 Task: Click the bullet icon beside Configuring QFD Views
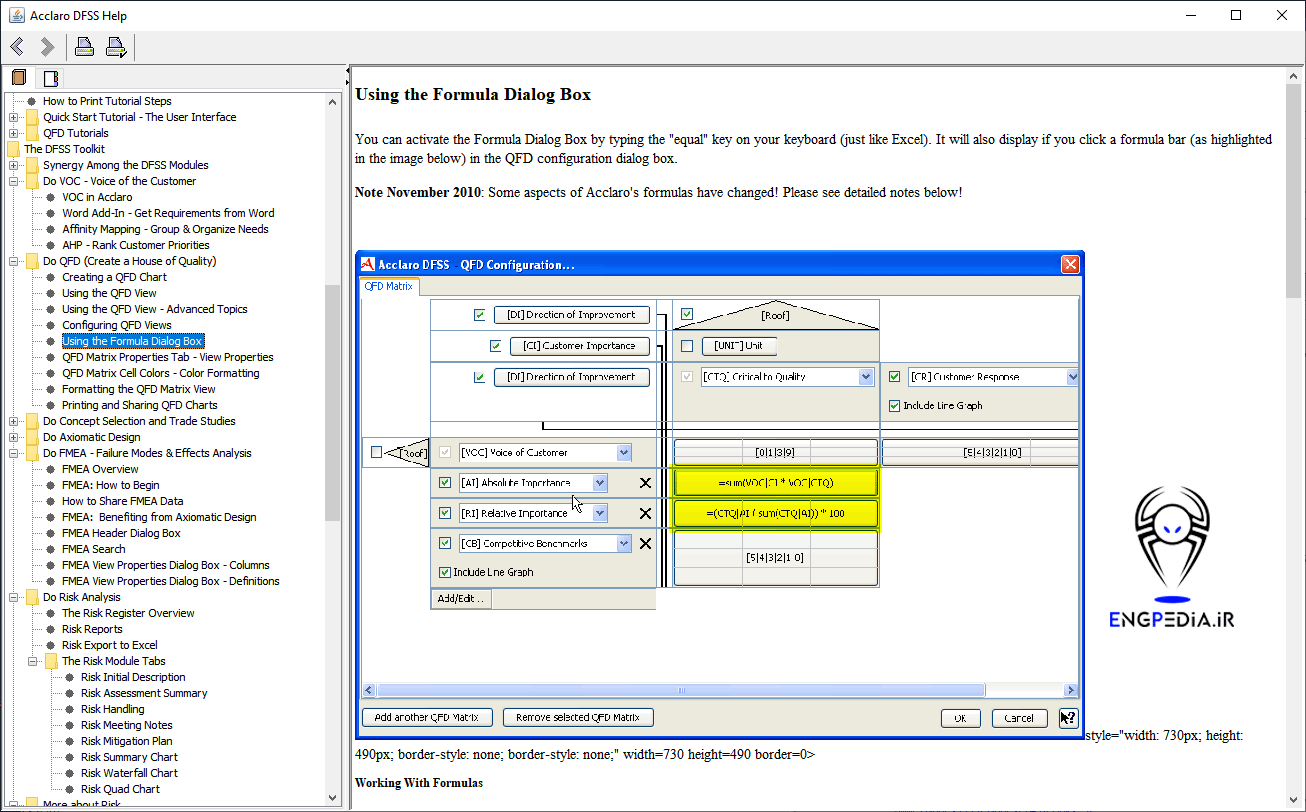(x=51, y=325)
